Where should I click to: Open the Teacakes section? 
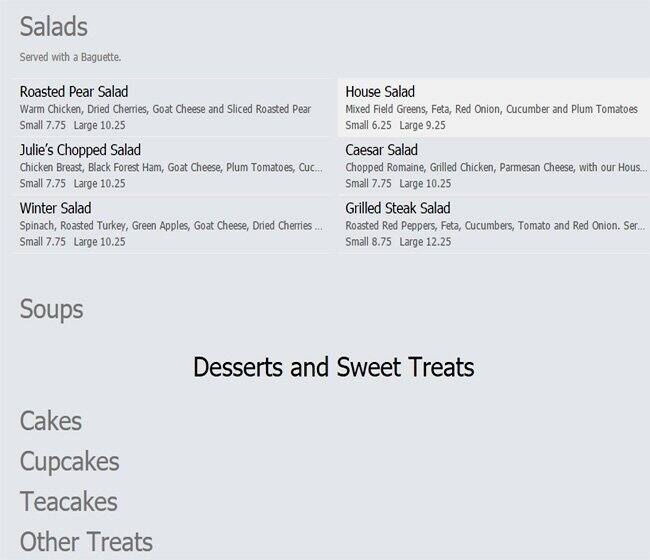pos(69,502)
